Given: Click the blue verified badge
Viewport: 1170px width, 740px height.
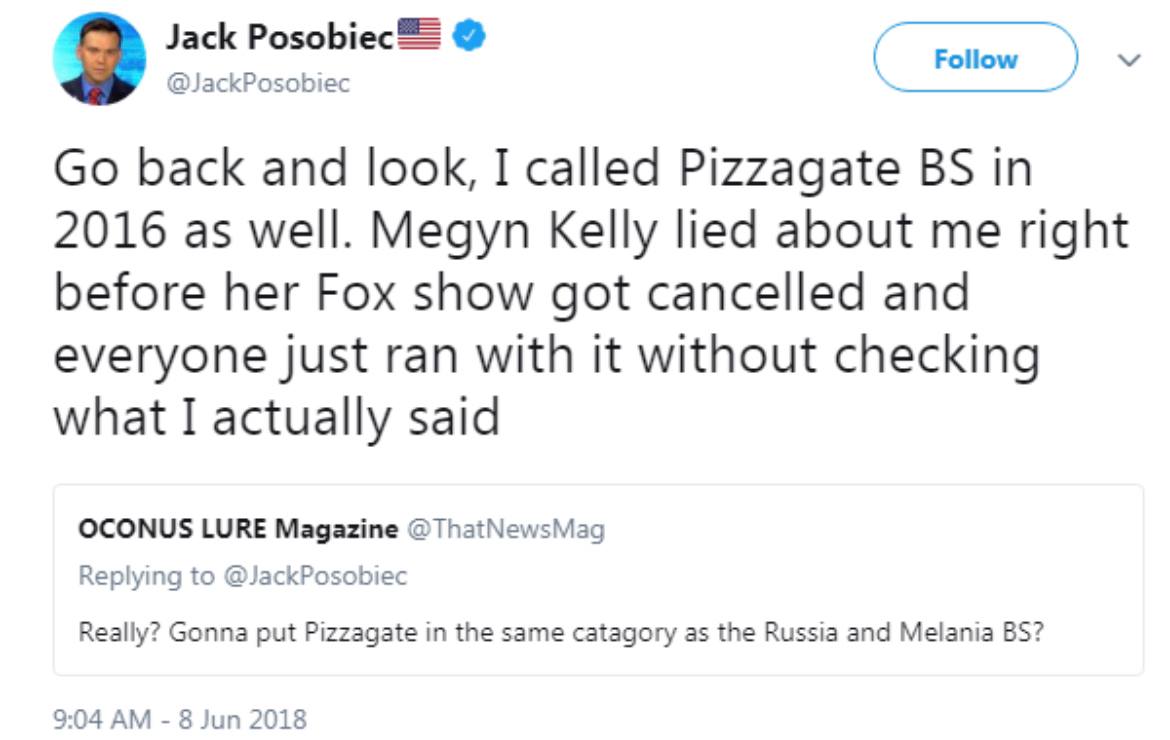Looking at the screenshot, I should point(470,37).
